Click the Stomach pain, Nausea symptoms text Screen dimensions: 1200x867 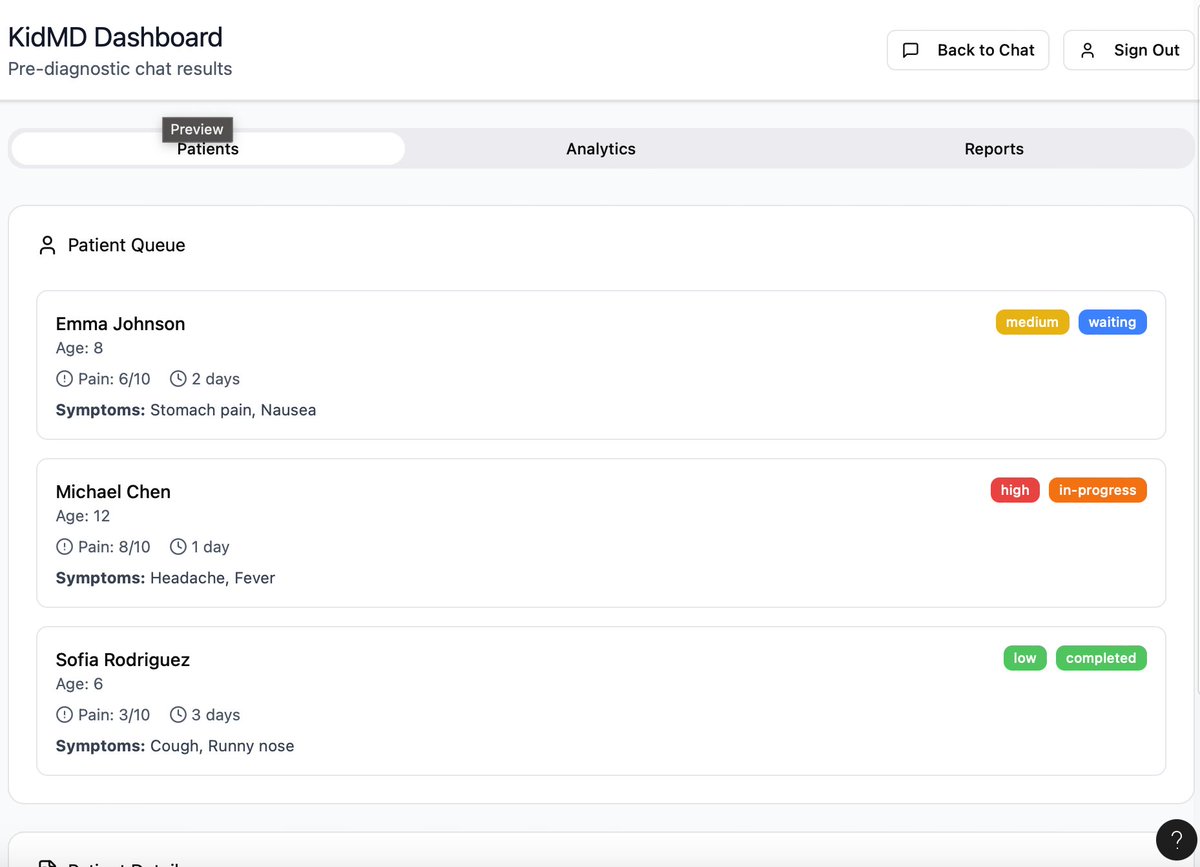coord(233,410)
